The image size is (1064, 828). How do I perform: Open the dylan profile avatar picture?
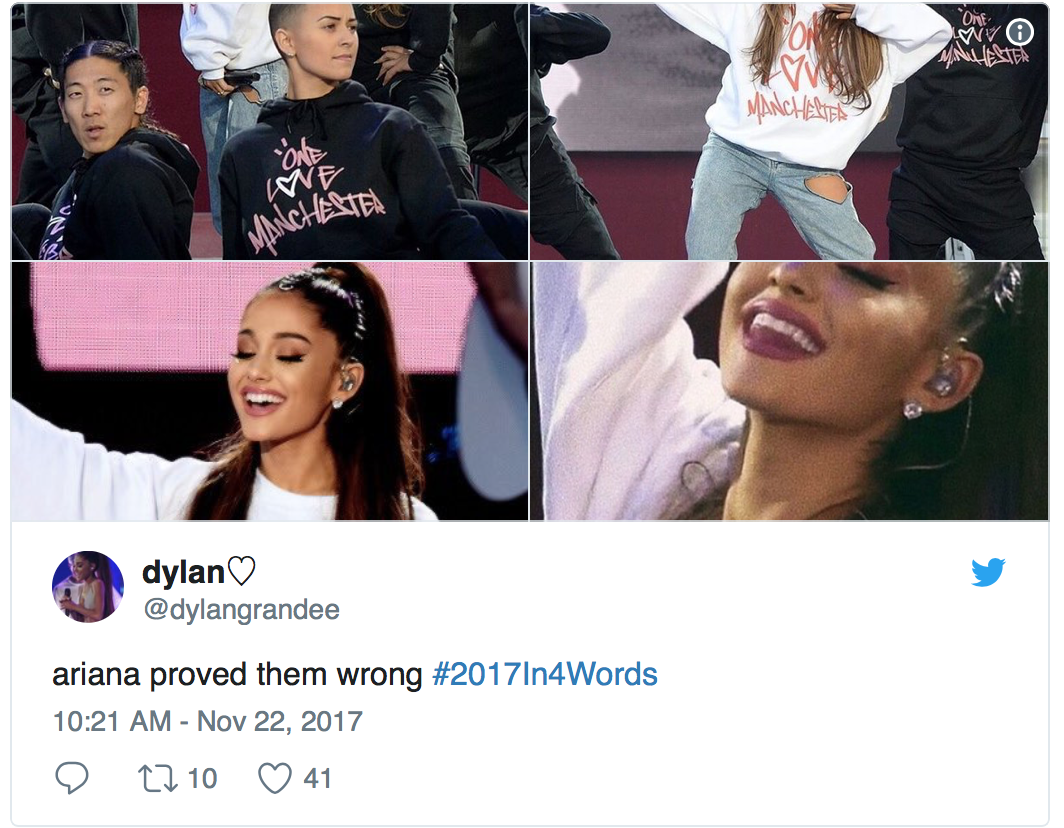(88, 586)
